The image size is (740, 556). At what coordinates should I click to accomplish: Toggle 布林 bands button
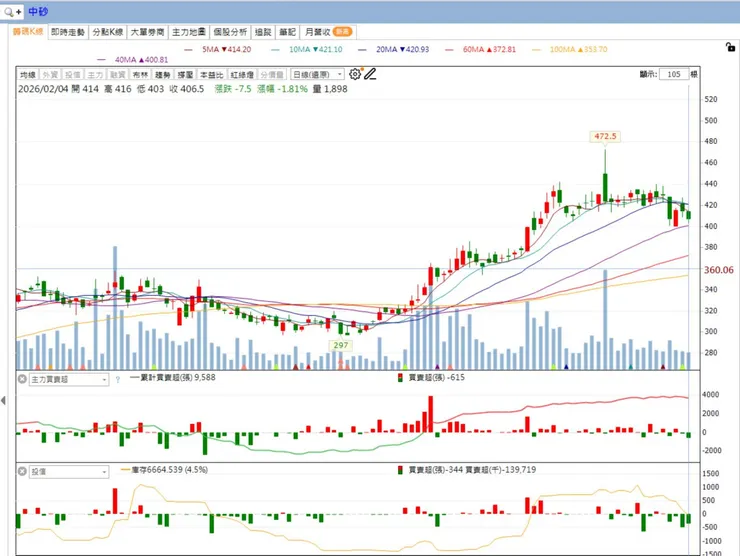[x=140, y=75]
